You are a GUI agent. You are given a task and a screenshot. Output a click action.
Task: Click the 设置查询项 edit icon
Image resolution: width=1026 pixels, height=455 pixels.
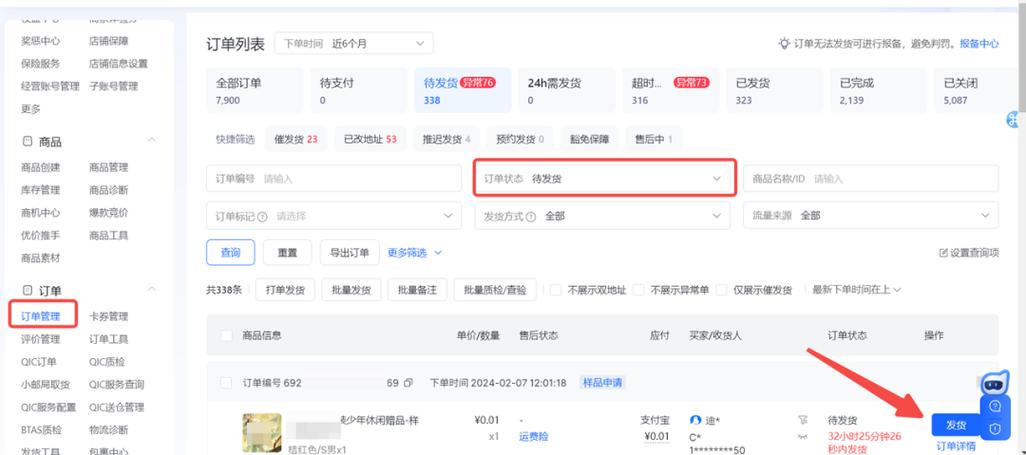(943, 253)
